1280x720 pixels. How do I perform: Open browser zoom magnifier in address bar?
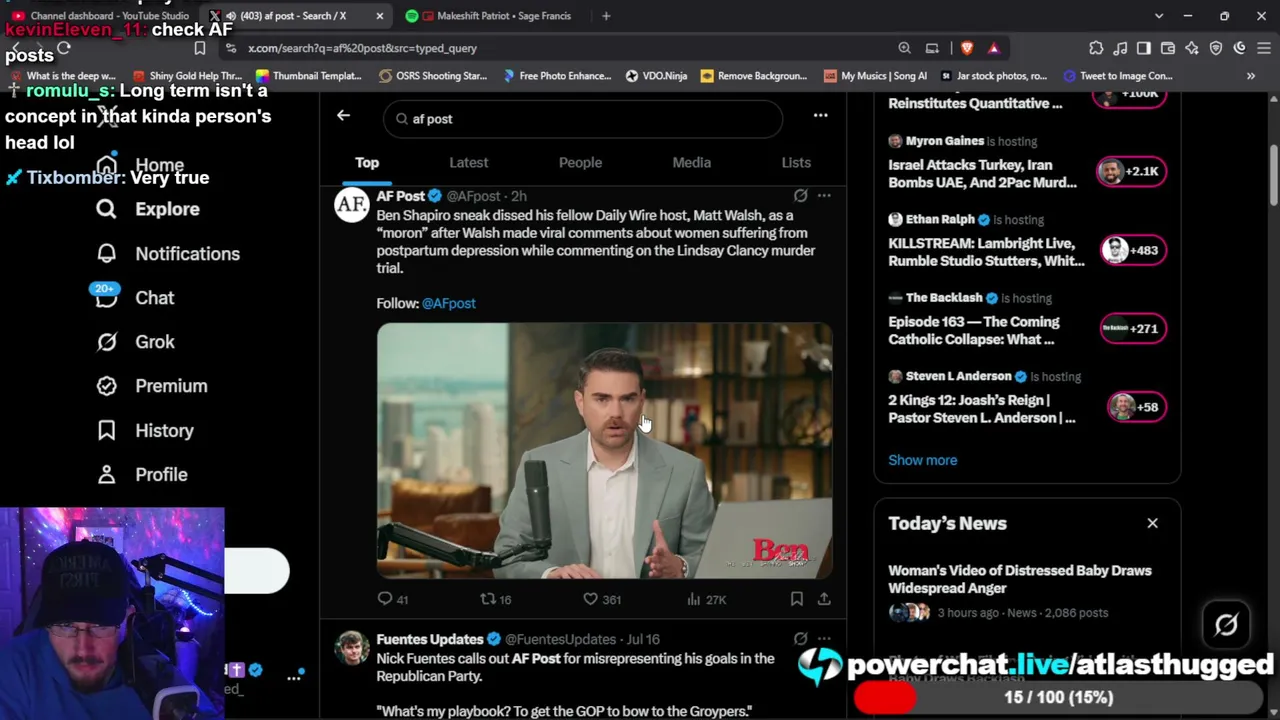[x=904, y=48]
